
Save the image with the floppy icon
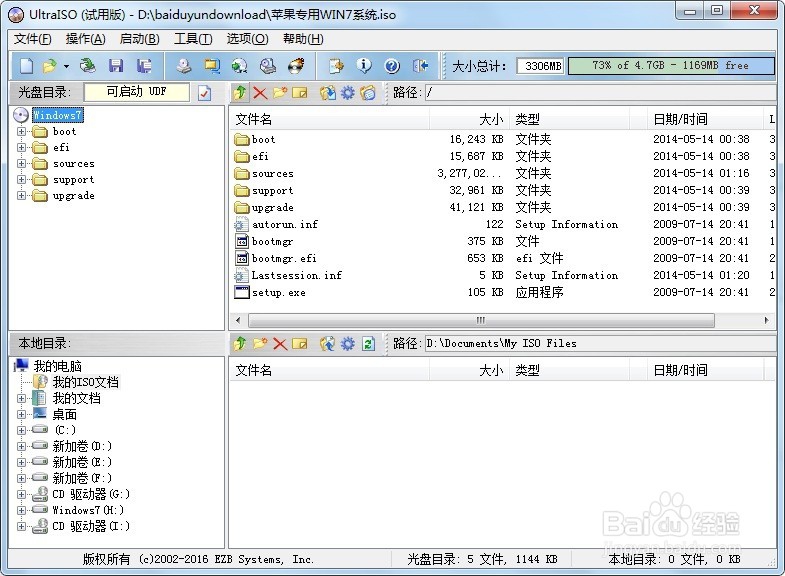[x=116, y=66]
